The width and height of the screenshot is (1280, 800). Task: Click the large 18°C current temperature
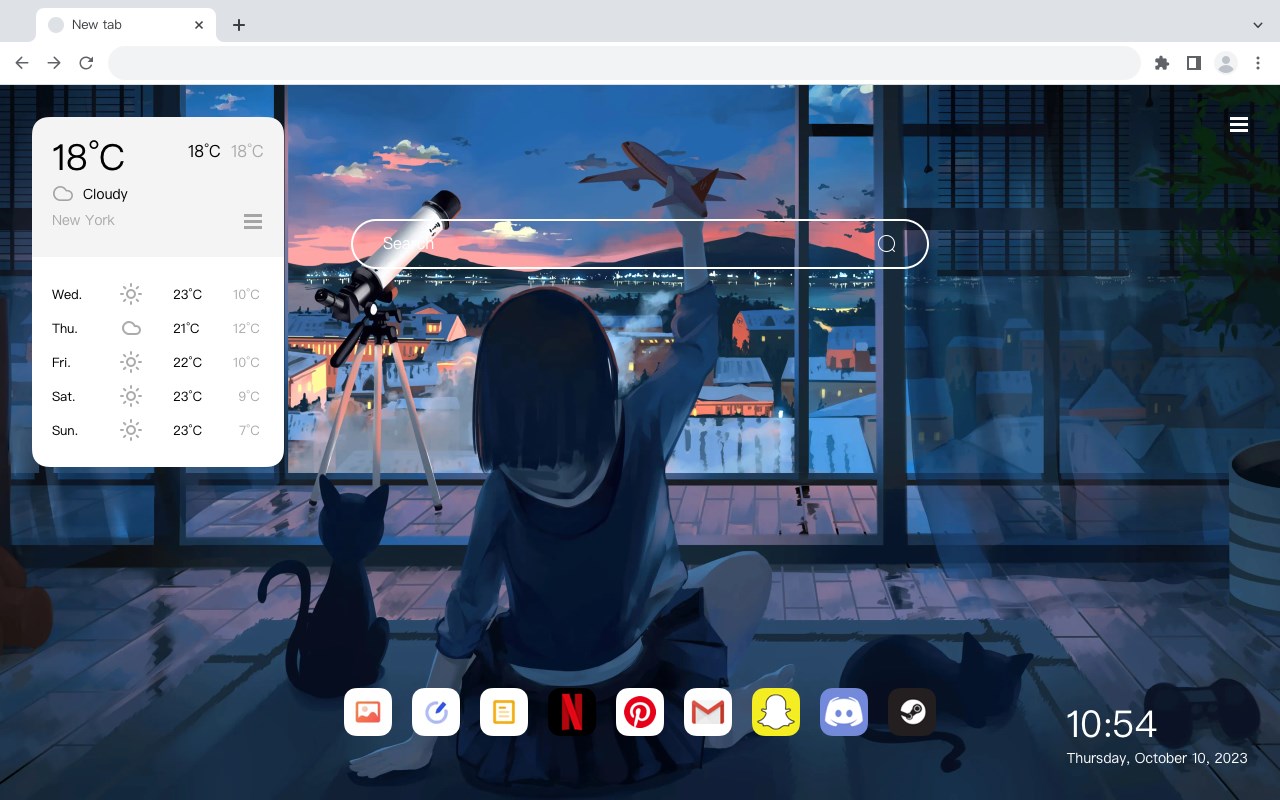[88, 157]
